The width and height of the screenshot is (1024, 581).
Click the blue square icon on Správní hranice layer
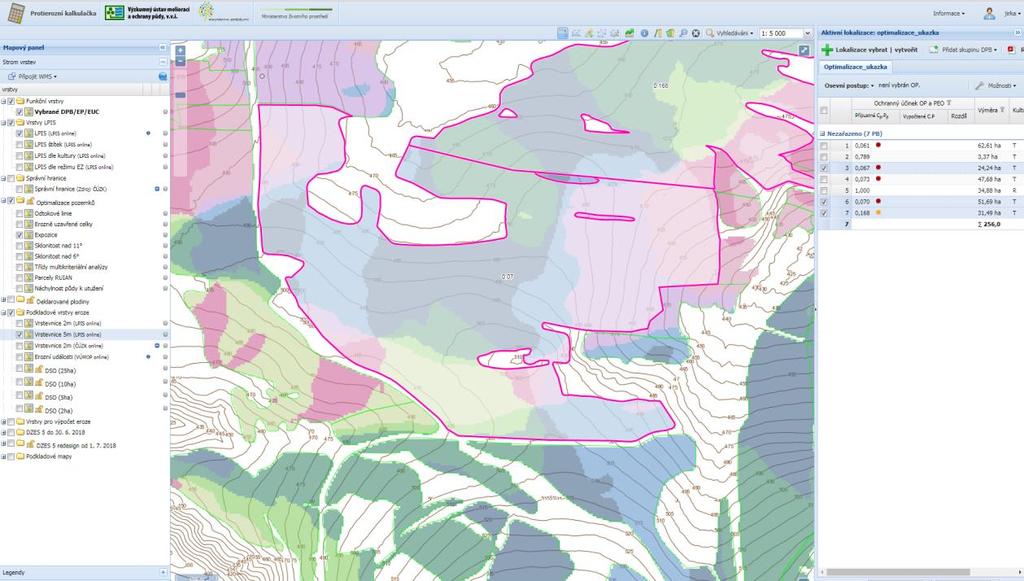coord(157,189)
